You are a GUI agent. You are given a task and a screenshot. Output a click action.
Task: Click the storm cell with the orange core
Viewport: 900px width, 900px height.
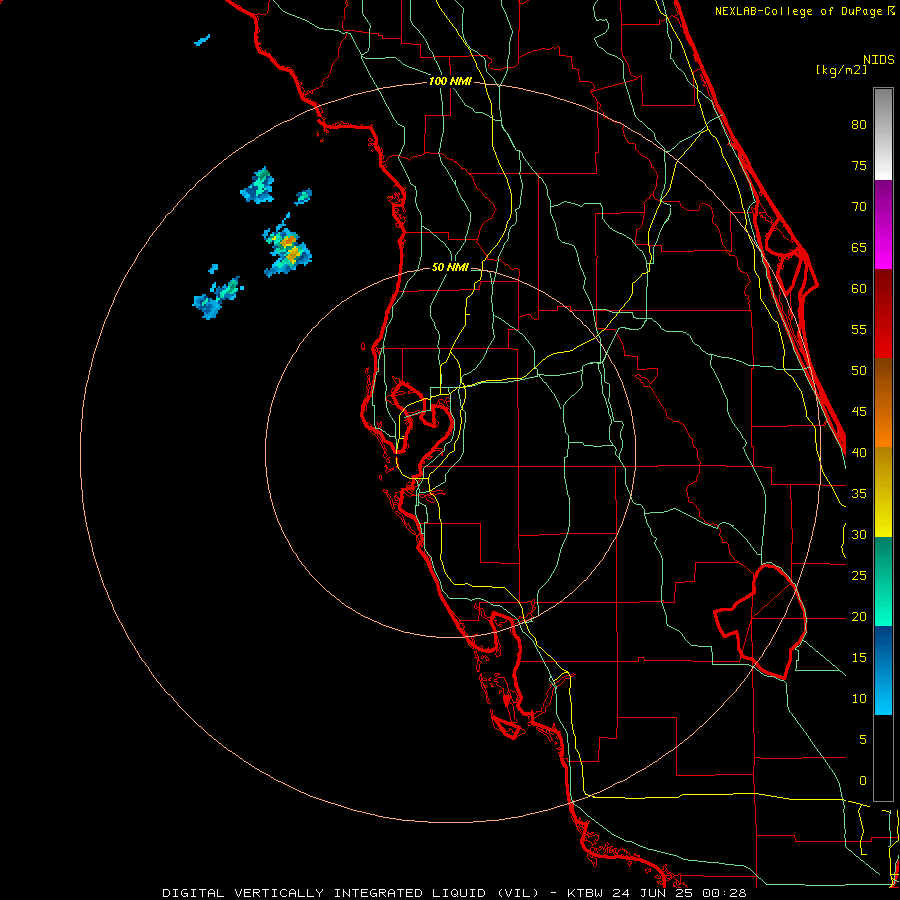287,248
